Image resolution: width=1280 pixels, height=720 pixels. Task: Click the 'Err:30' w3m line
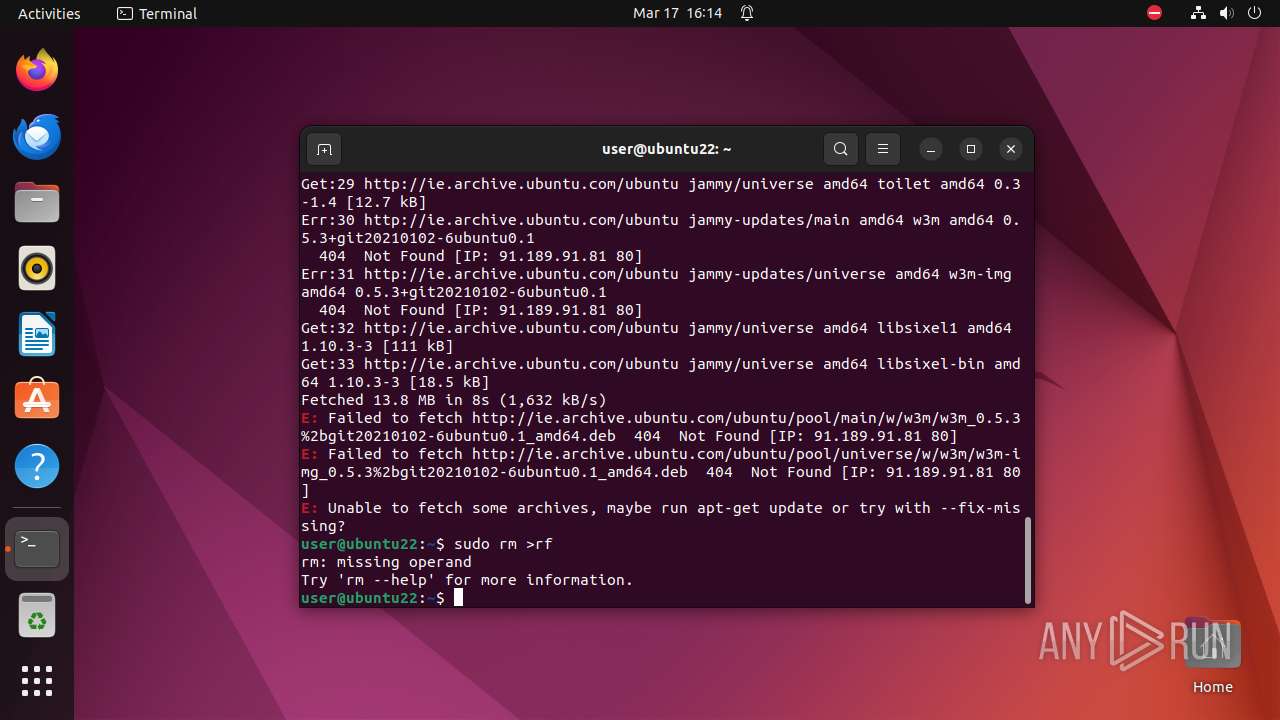point(661,229)
